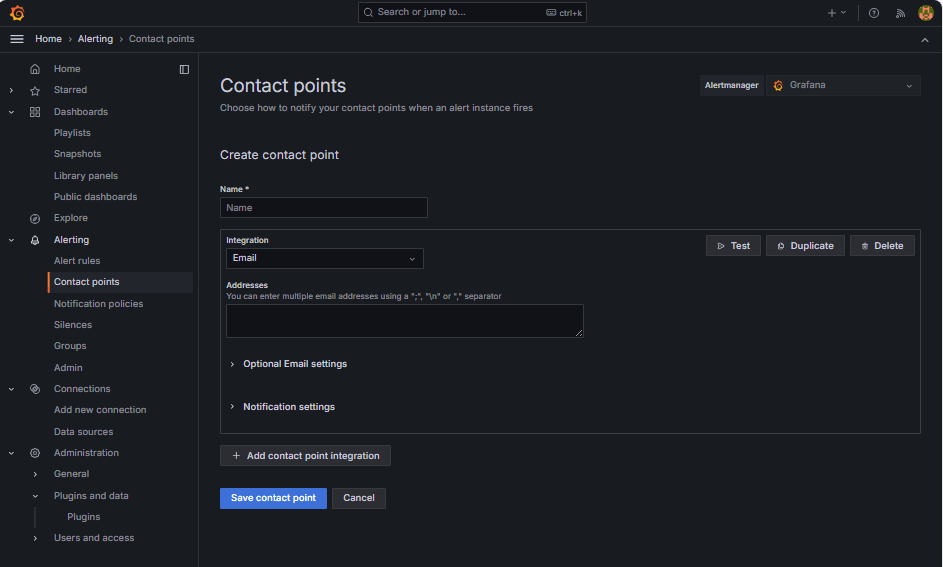Image resolution: width=943 pixels, height=567 pixels.
Task: Dock or undock the sidebar menu icon
Action: tap(184, 69)
